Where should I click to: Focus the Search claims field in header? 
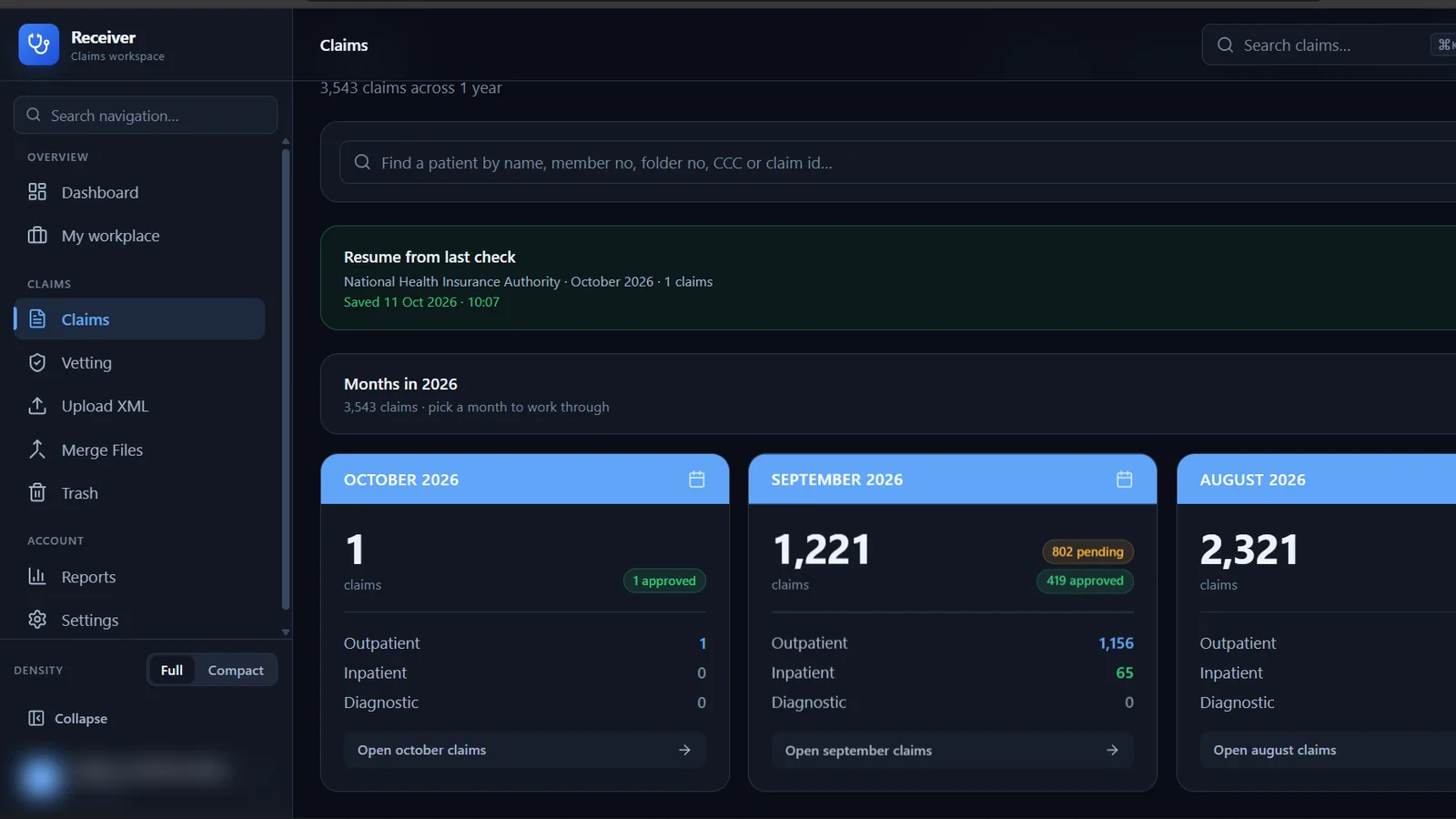1330,45
